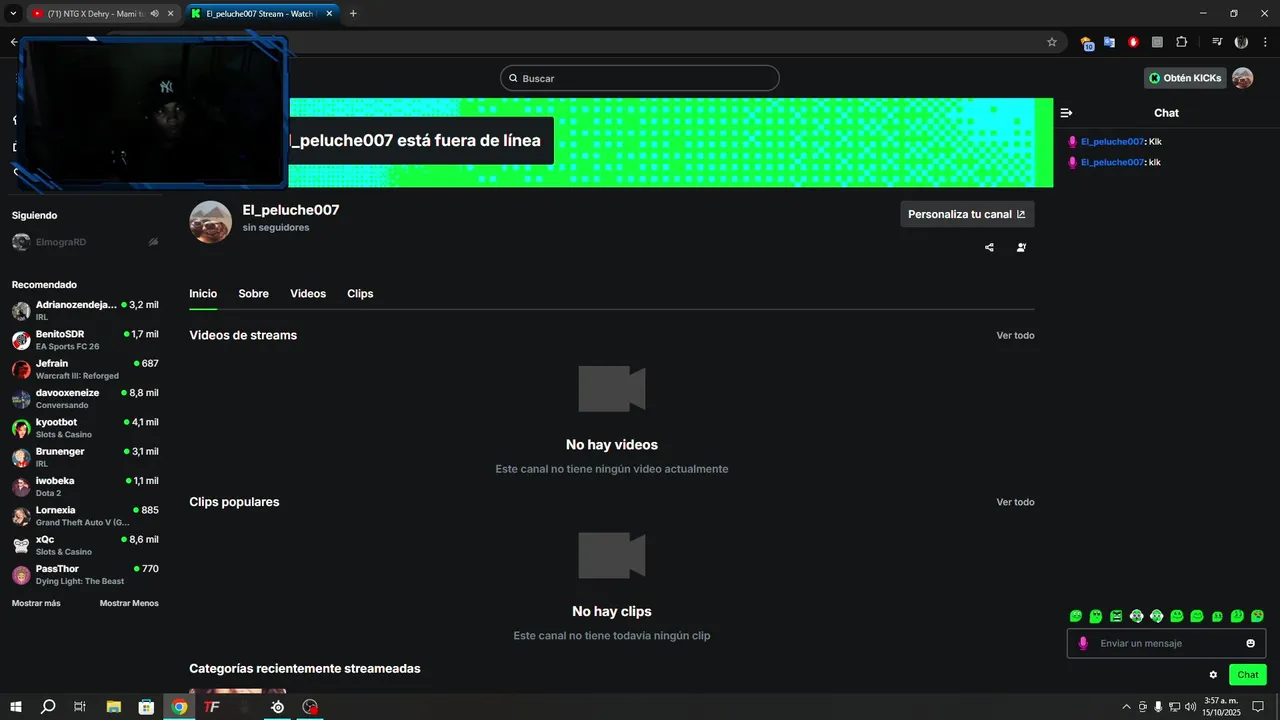Open the SteelSeries app on the taskbar
The image size is (1280, 720).
[x=277, y=707]
